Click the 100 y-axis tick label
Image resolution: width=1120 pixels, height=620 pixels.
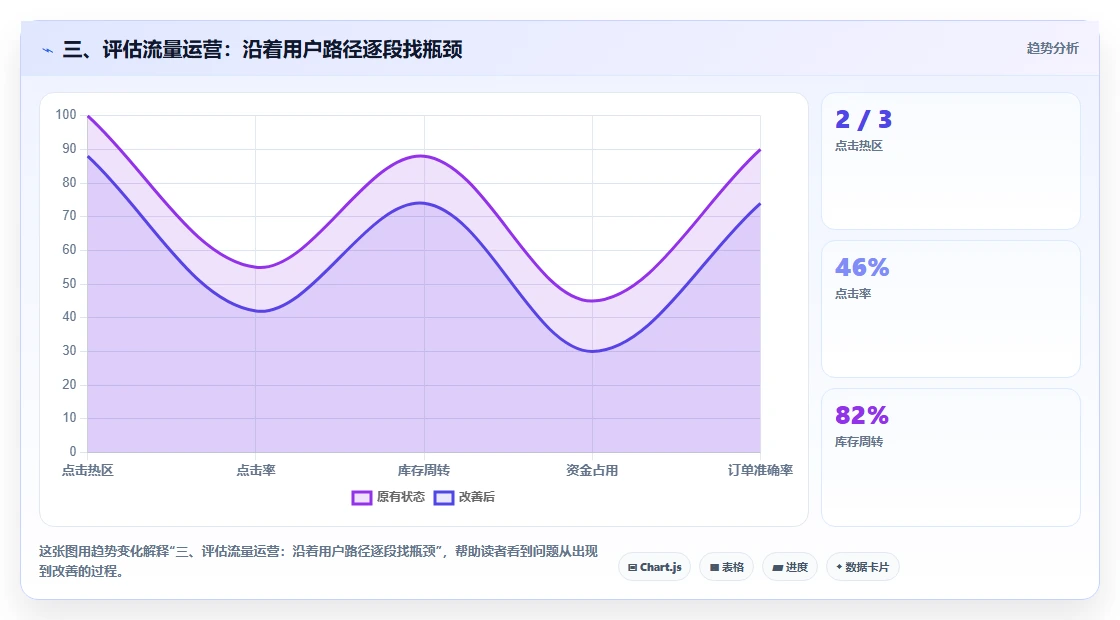[66, 114]
